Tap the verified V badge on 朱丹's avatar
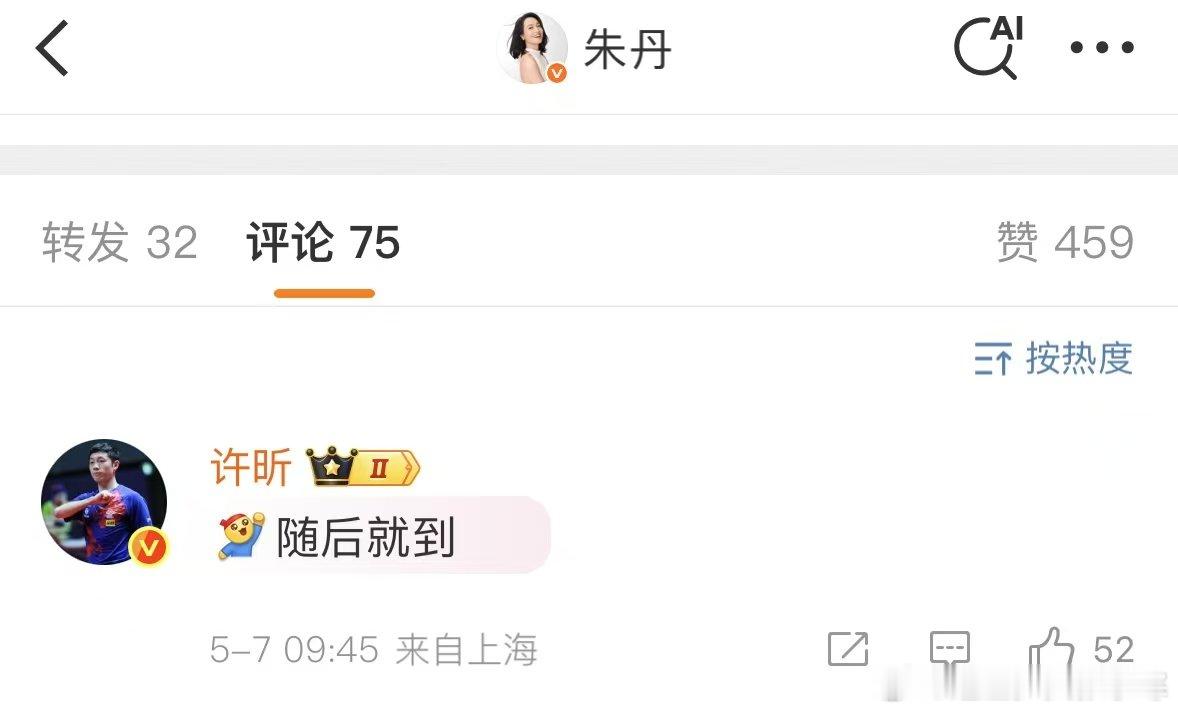 coord(557,74)
